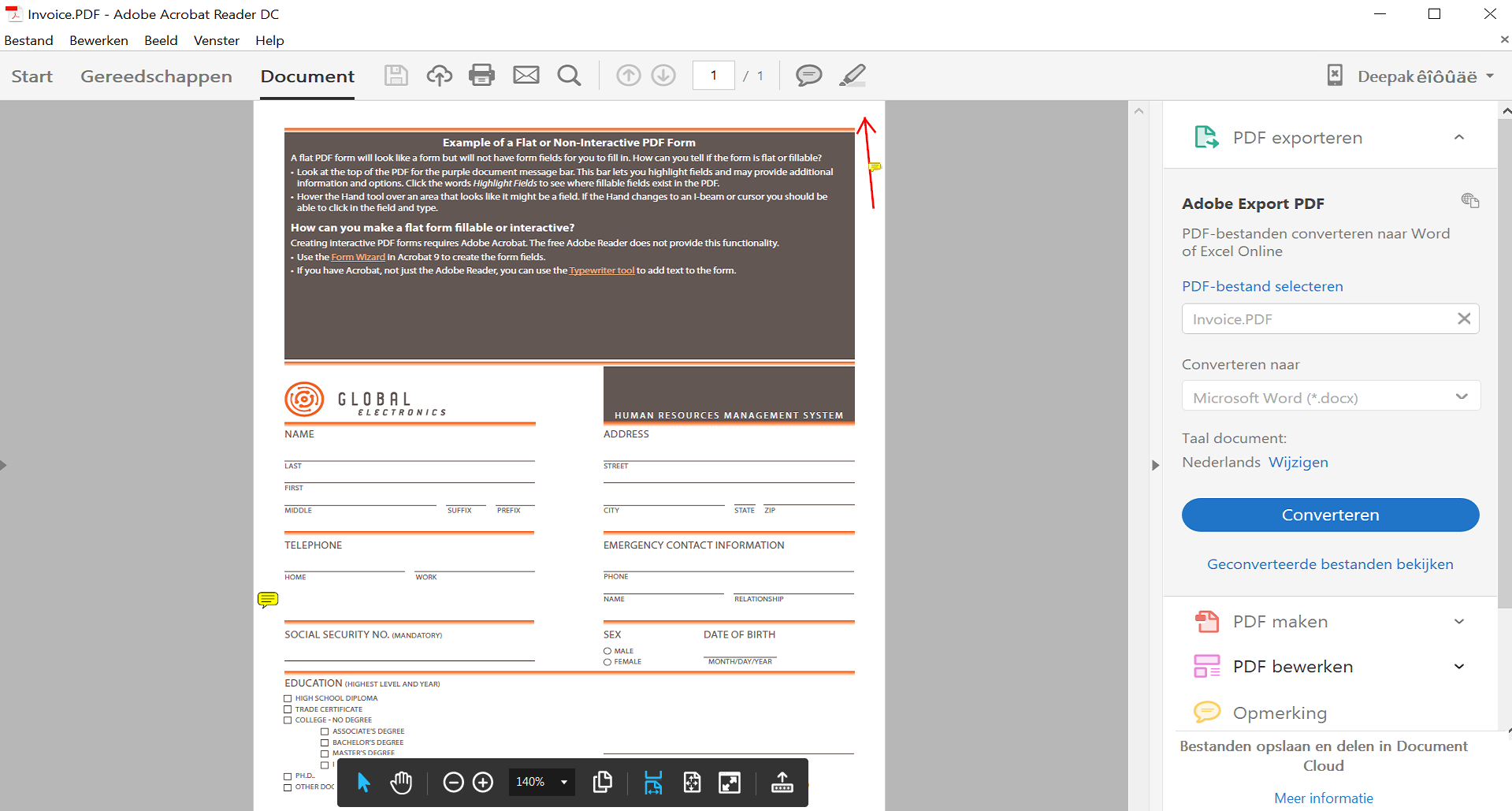Open the PDF-bestand selecteren link
The height and width of the screenshot is (811, 1512).
(1262, 286)
